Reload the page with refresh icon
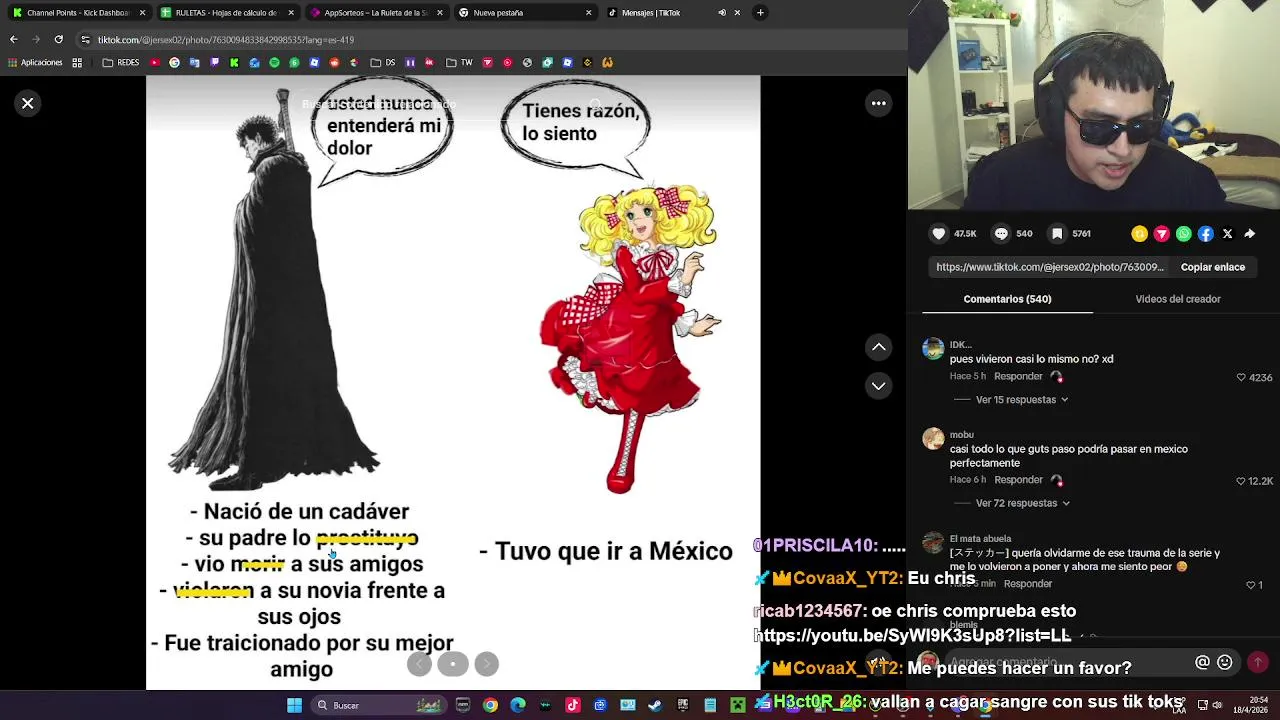 point(58,39)
